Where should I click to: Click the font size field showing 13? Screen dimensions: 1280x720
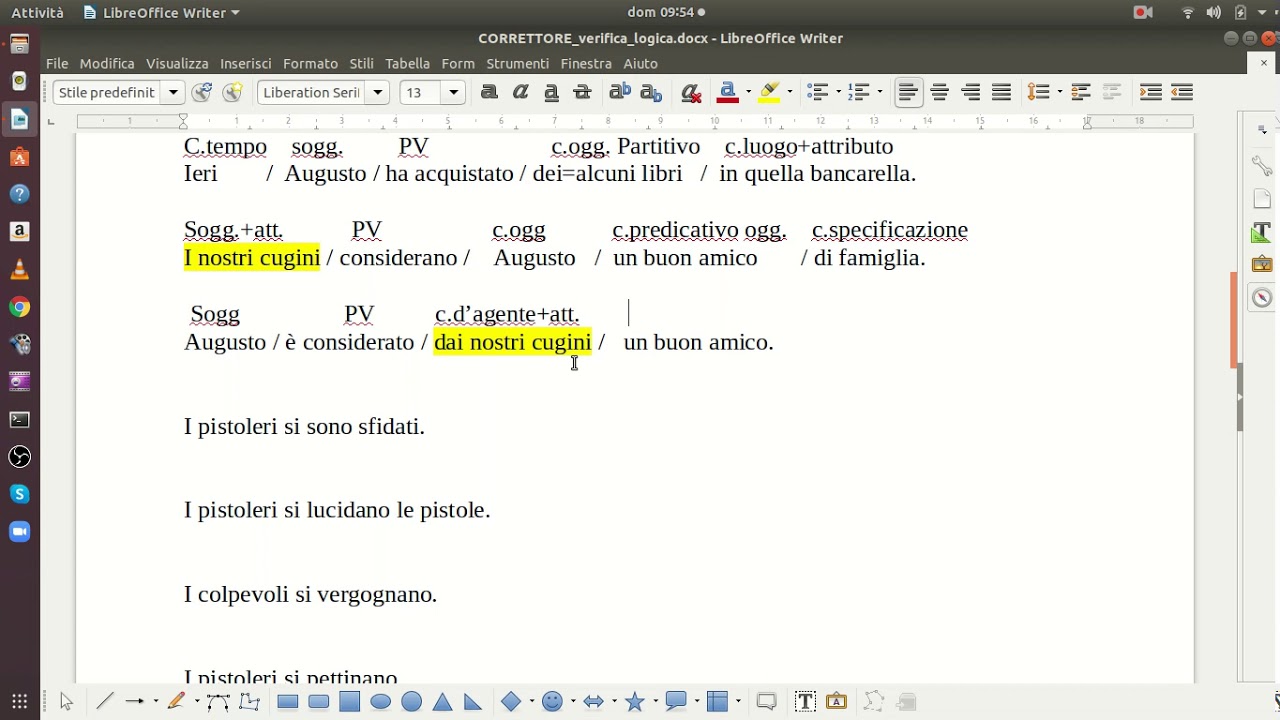pyautogui.click(x=422, y=92)
